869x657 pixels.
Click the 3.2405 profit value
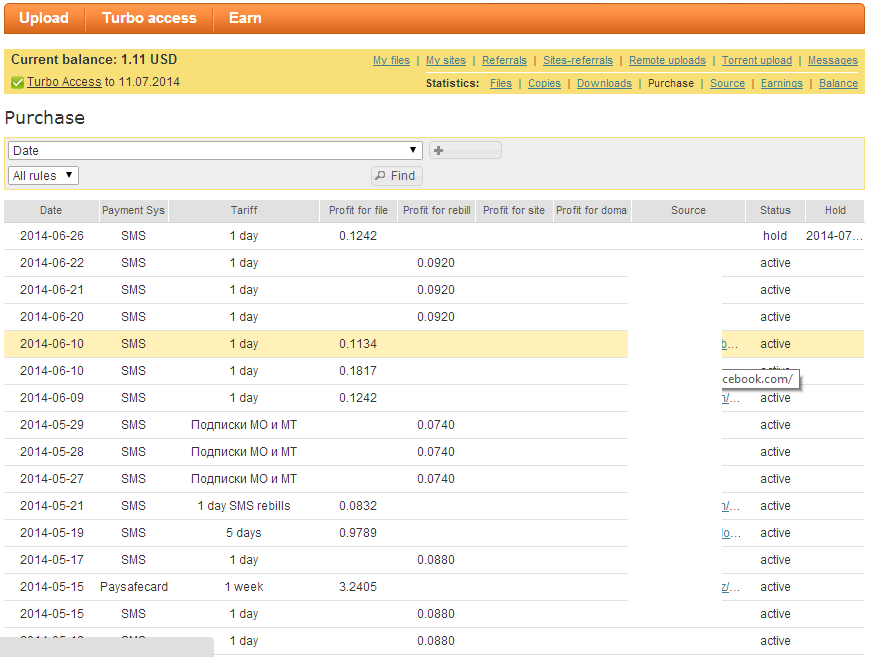pyautogui.click(x=358, y=587)
